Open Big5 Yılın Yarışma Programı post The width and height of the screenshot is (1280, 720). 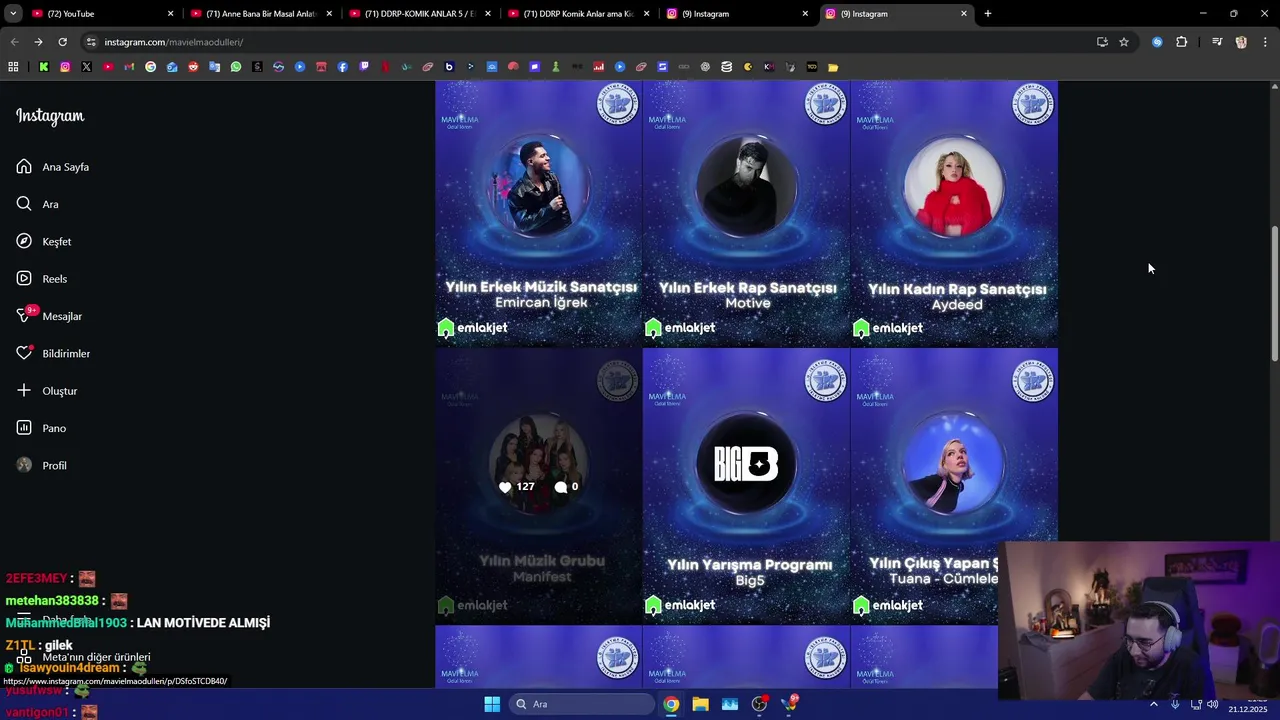(746, 486)
